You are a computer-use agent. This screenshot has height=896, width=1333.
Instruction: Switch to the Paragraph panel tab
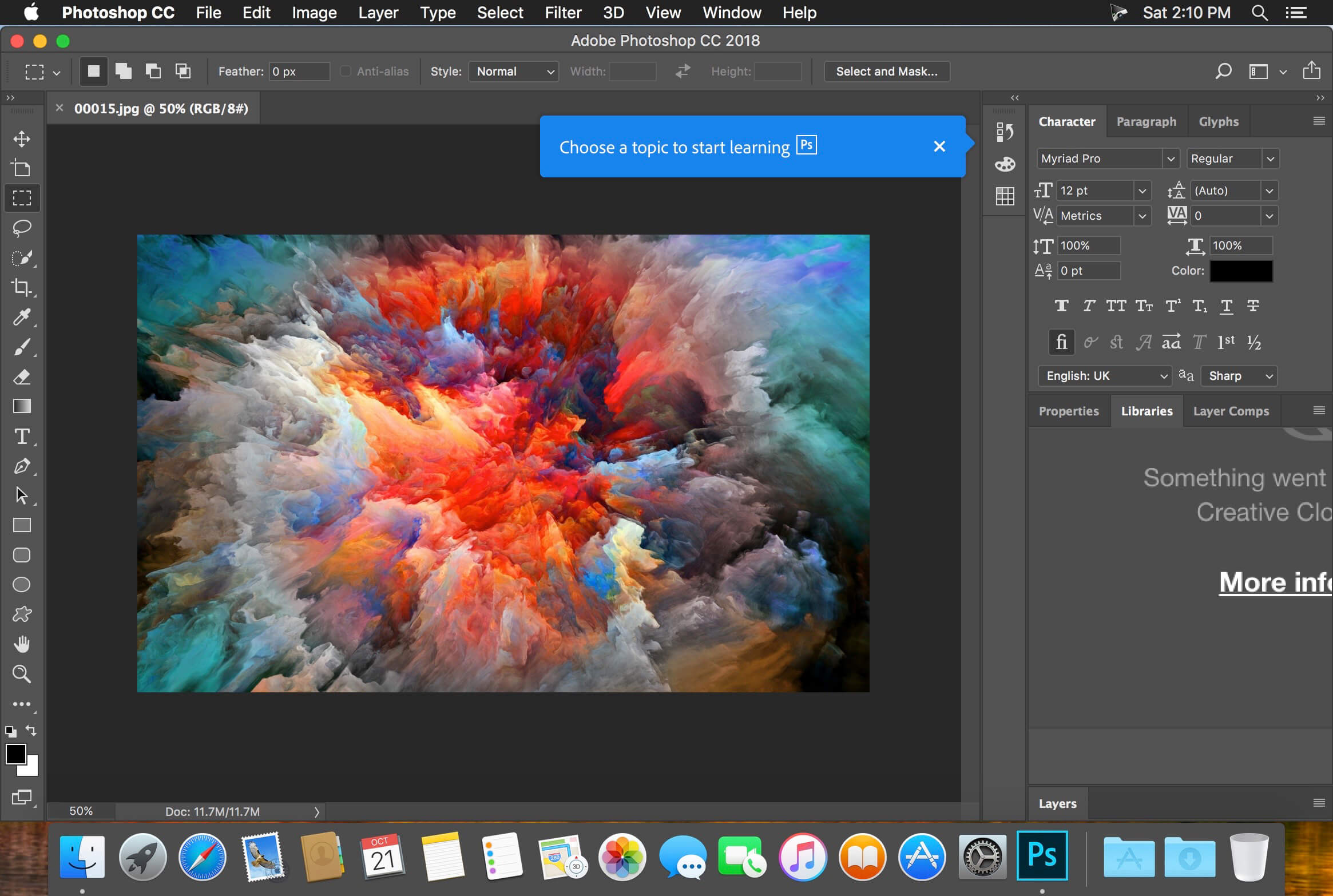[1146, 120]
